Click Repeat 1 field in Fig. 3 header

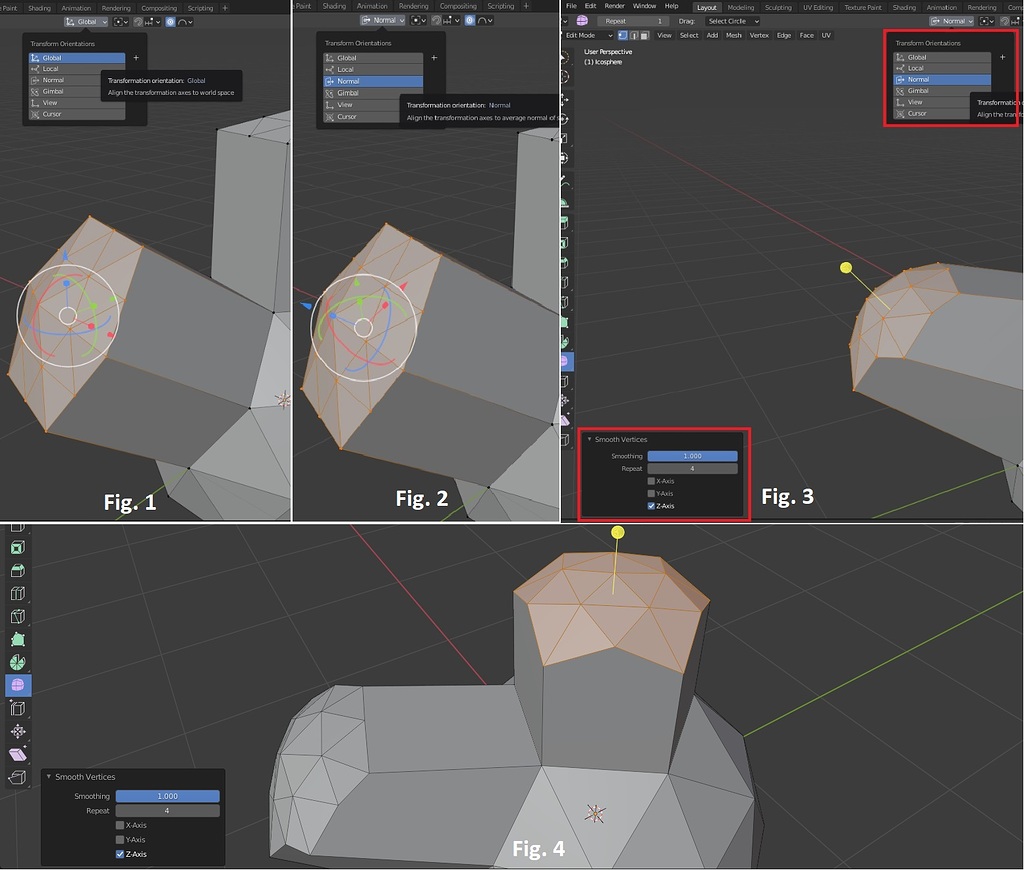point(633,21)
